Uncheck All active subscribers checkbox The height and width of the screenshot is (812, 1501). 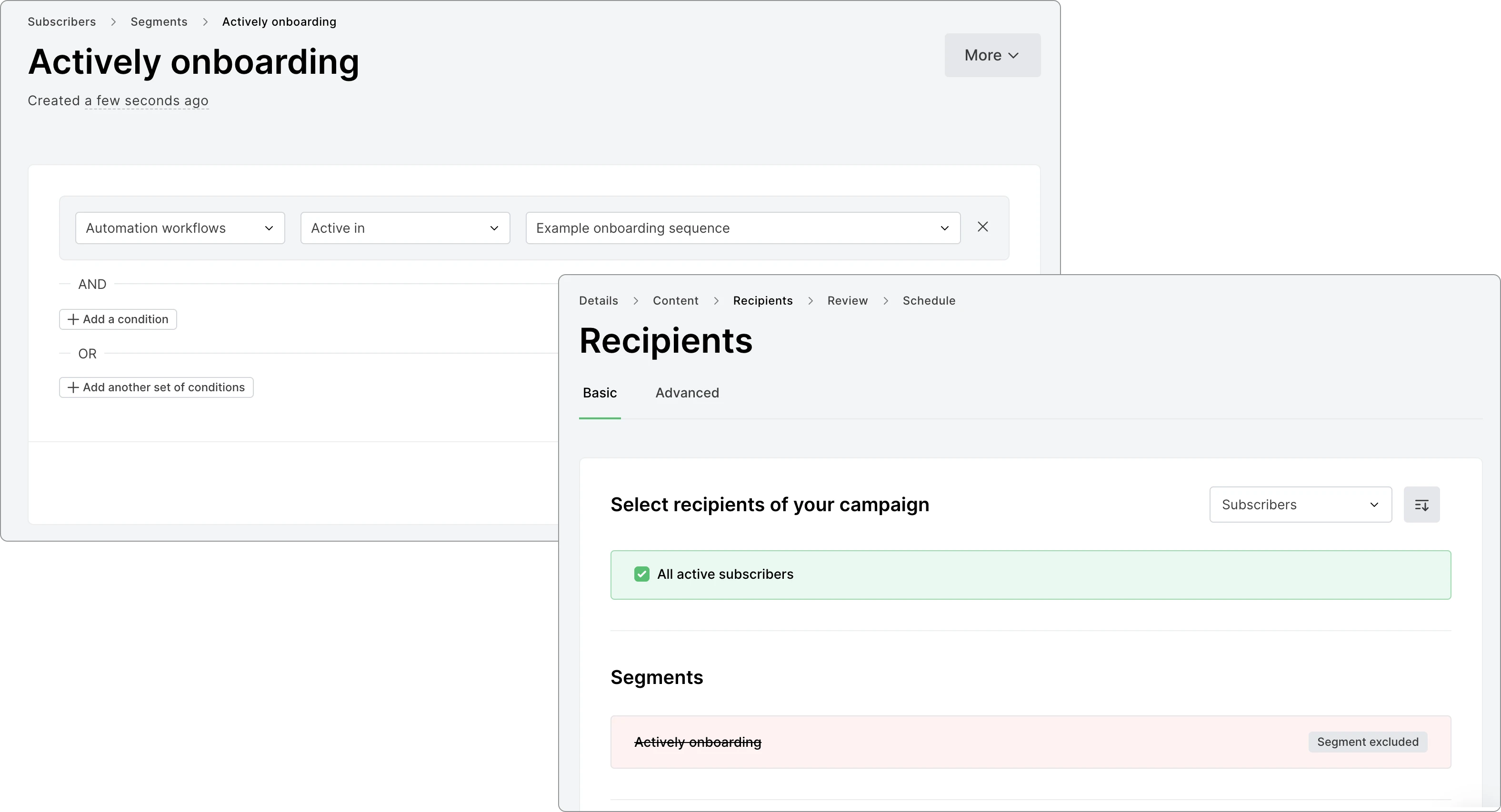(x=641, y=574)
